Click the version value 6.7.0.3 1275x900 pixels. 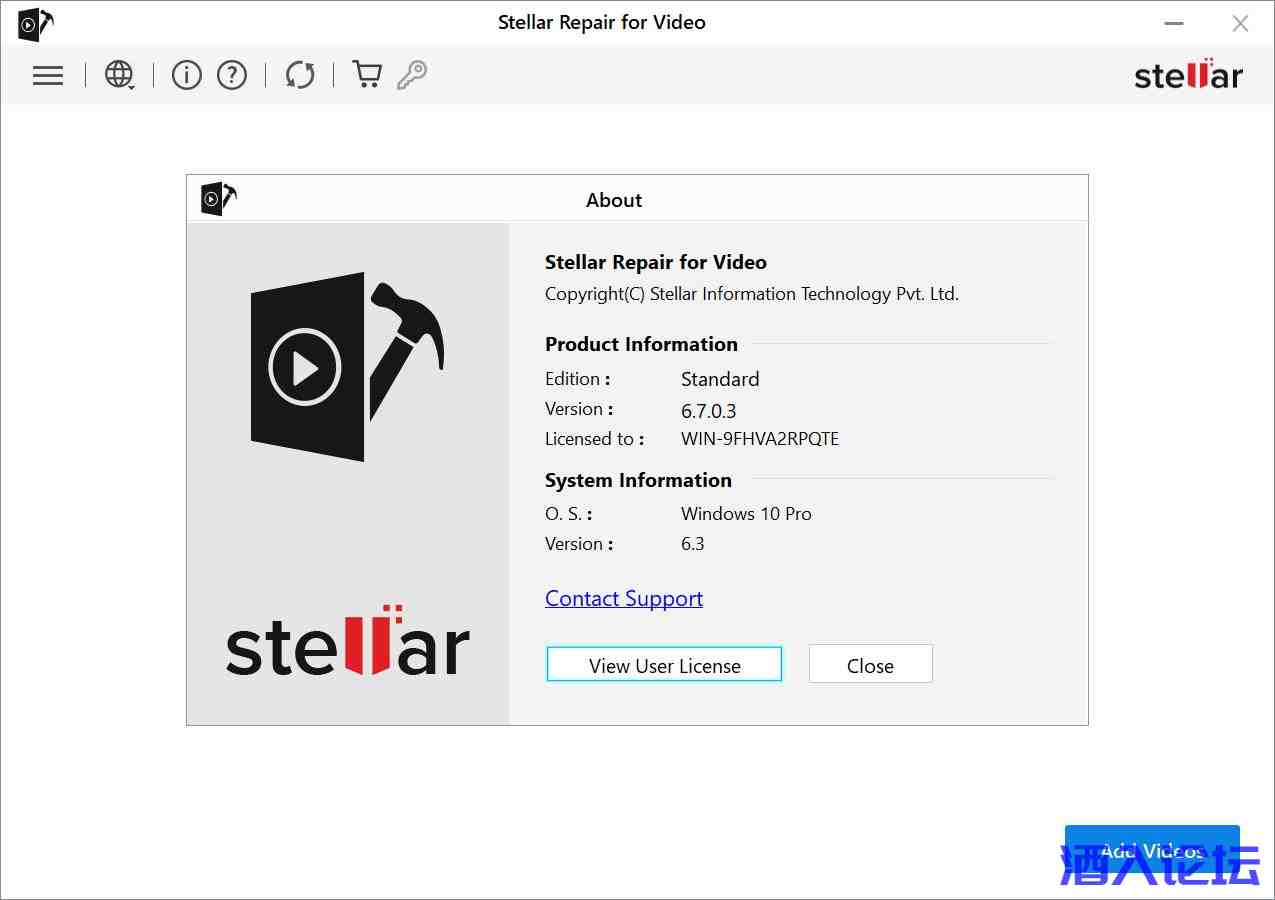pyautogui.click(x=708, y=411)
